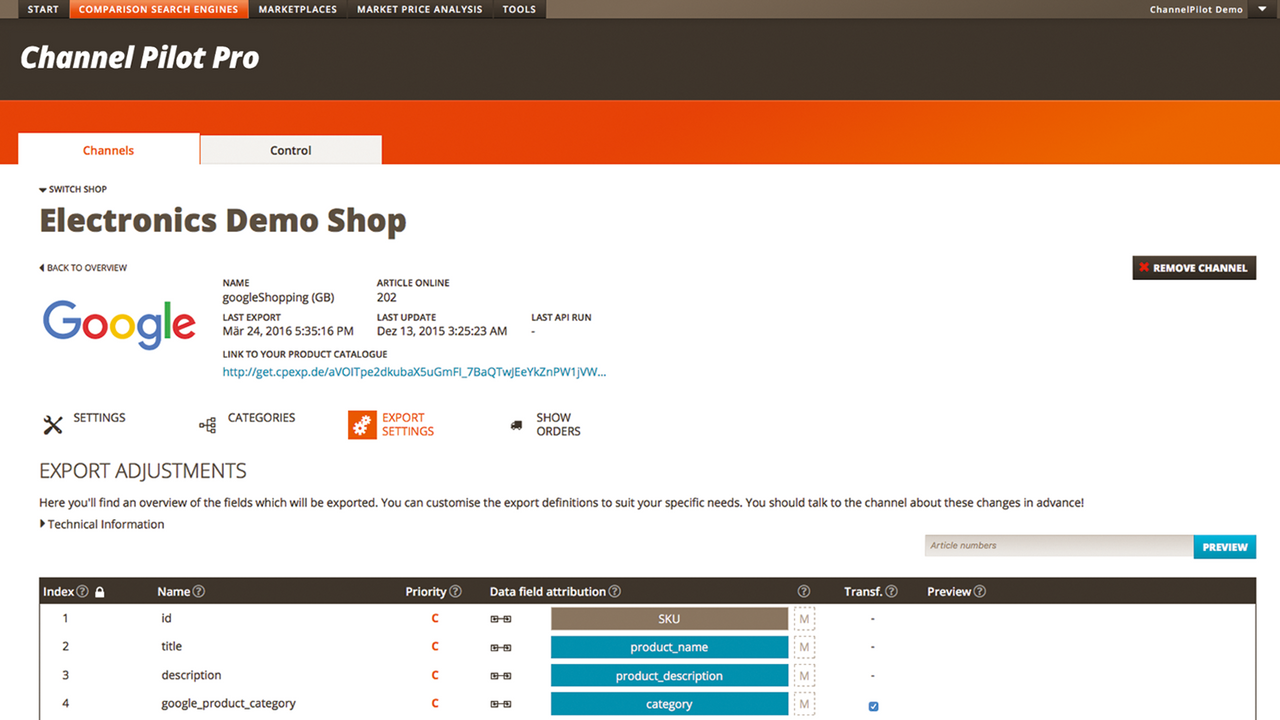Screen dimensions: 1280x720
Task: Expand the Technical Information section
Action: click(x=101, y=524)
